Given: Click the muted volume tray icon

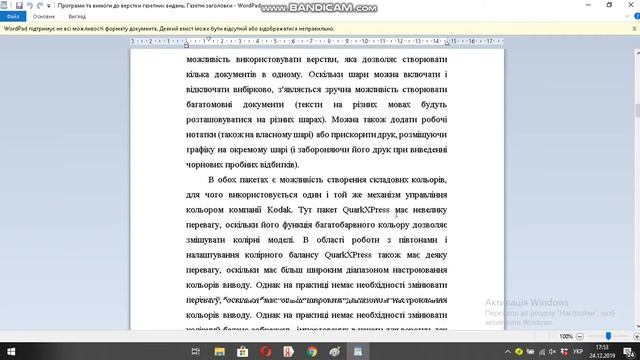Looking at the screenshot, I should (553, 351).
